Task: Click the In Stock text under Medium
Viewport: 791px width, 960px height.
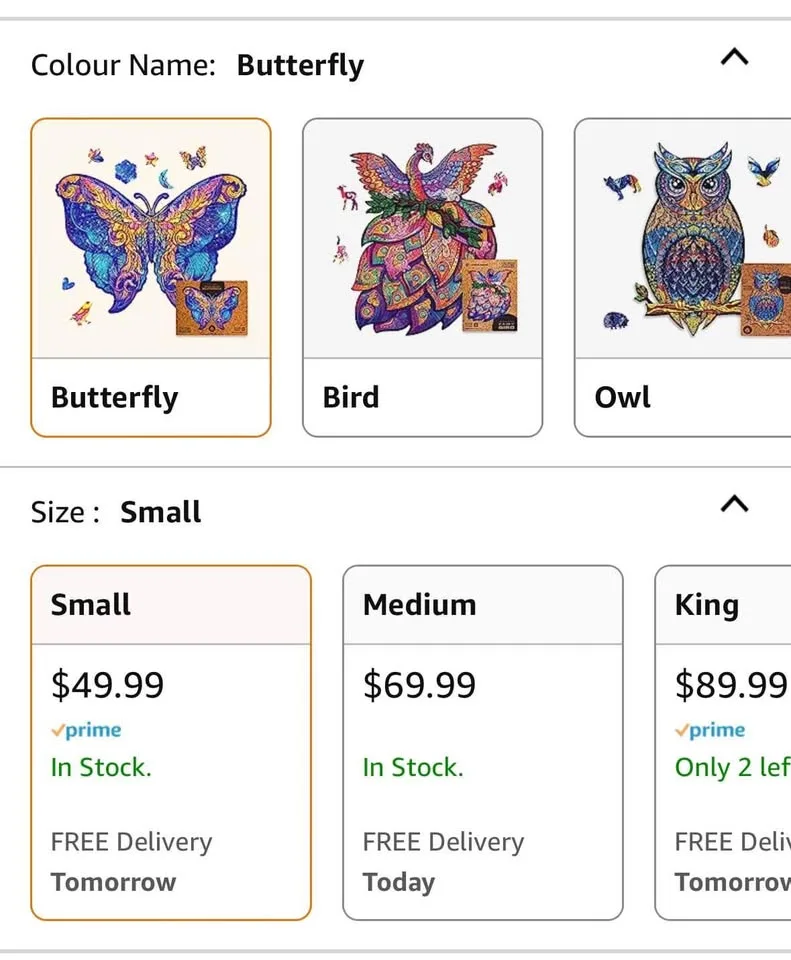Action: tap(411, 767)
